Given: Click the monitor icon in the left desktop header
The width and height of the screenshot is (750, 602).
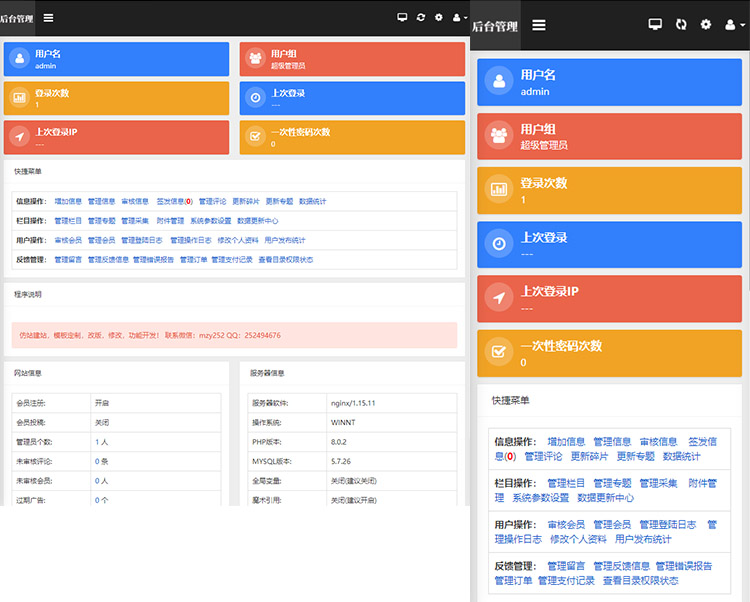Looking at the screenshot, I should tap(402, 18).
